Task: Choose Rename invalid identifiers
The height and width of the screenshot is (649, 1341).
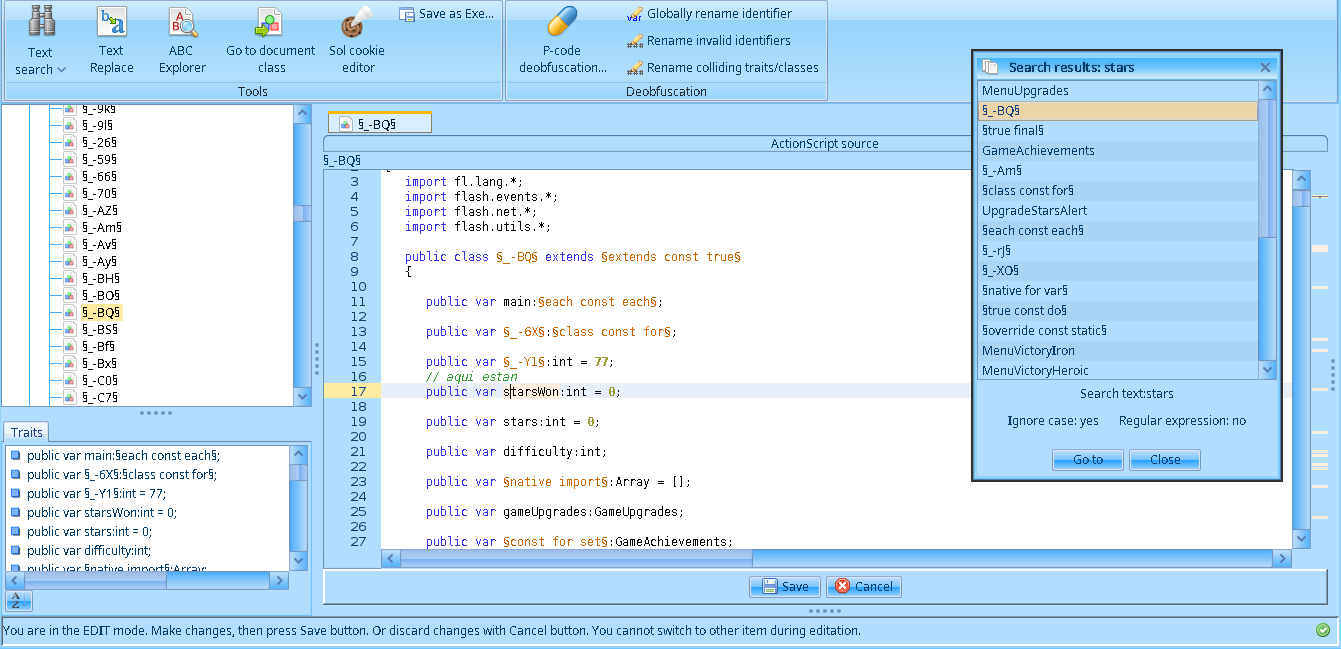Action: tap(718, 41)
